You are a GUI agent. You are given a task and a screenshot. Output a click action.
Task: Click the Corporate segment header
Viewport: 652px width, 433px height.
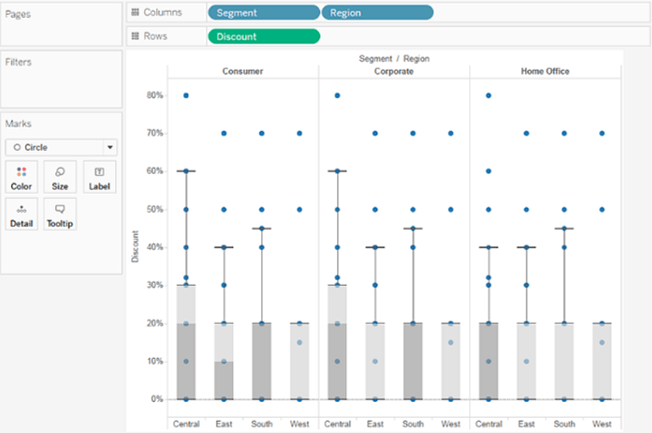394,72
